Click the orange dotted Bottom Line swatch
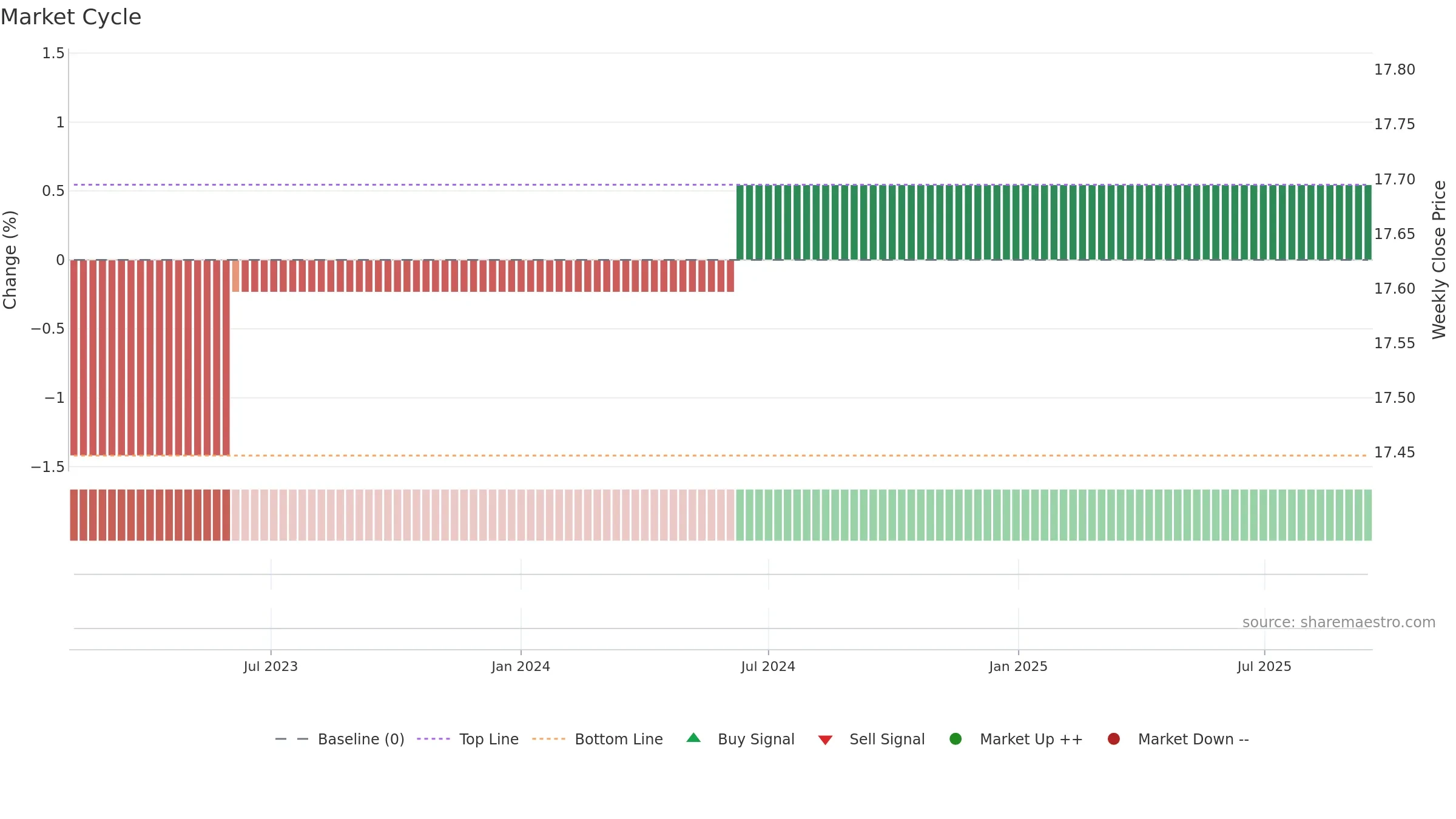Viewport: 1456px width, 819px height. (x=548, y=739)
